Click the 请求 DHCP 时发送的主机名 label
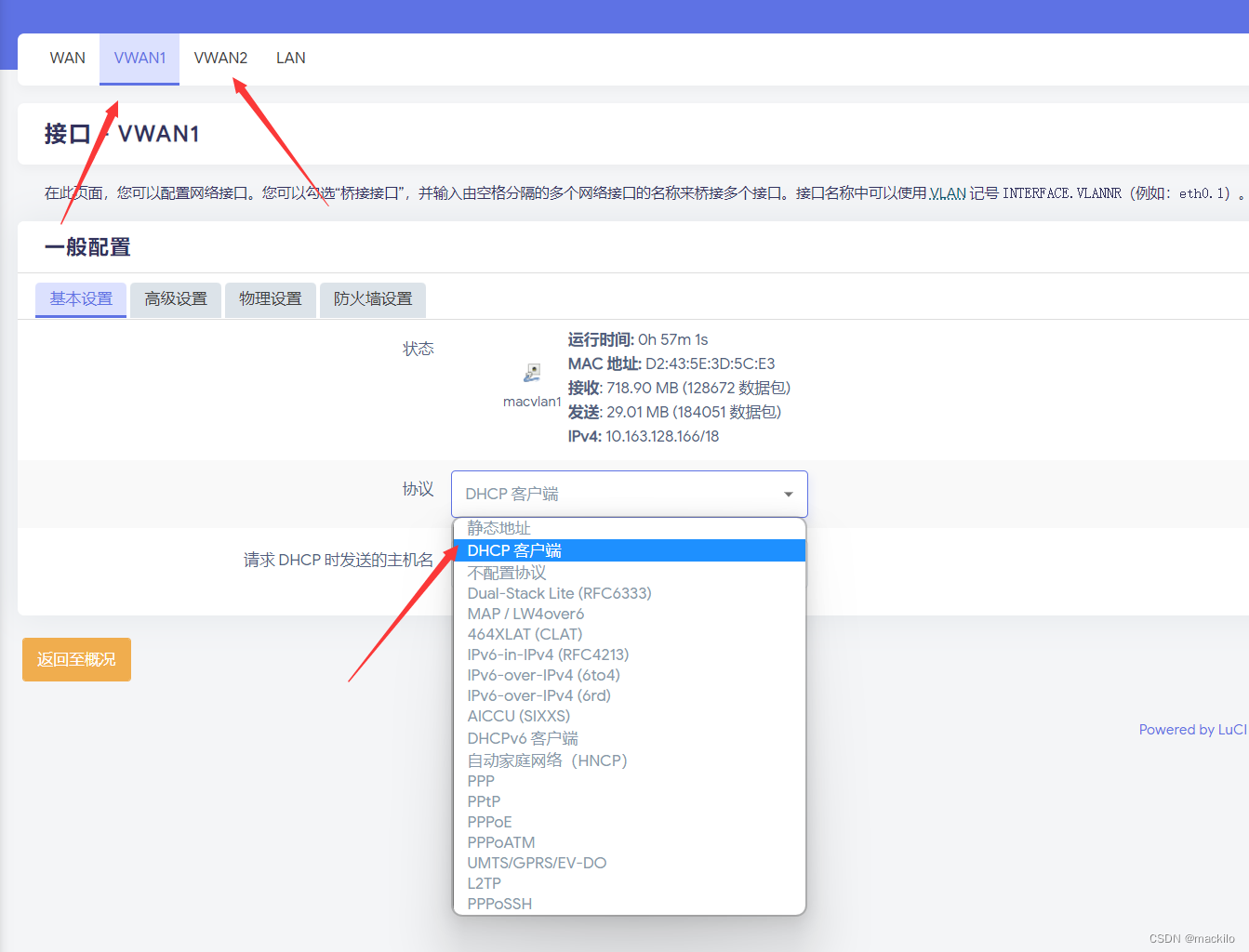 (x=339, y=560)
